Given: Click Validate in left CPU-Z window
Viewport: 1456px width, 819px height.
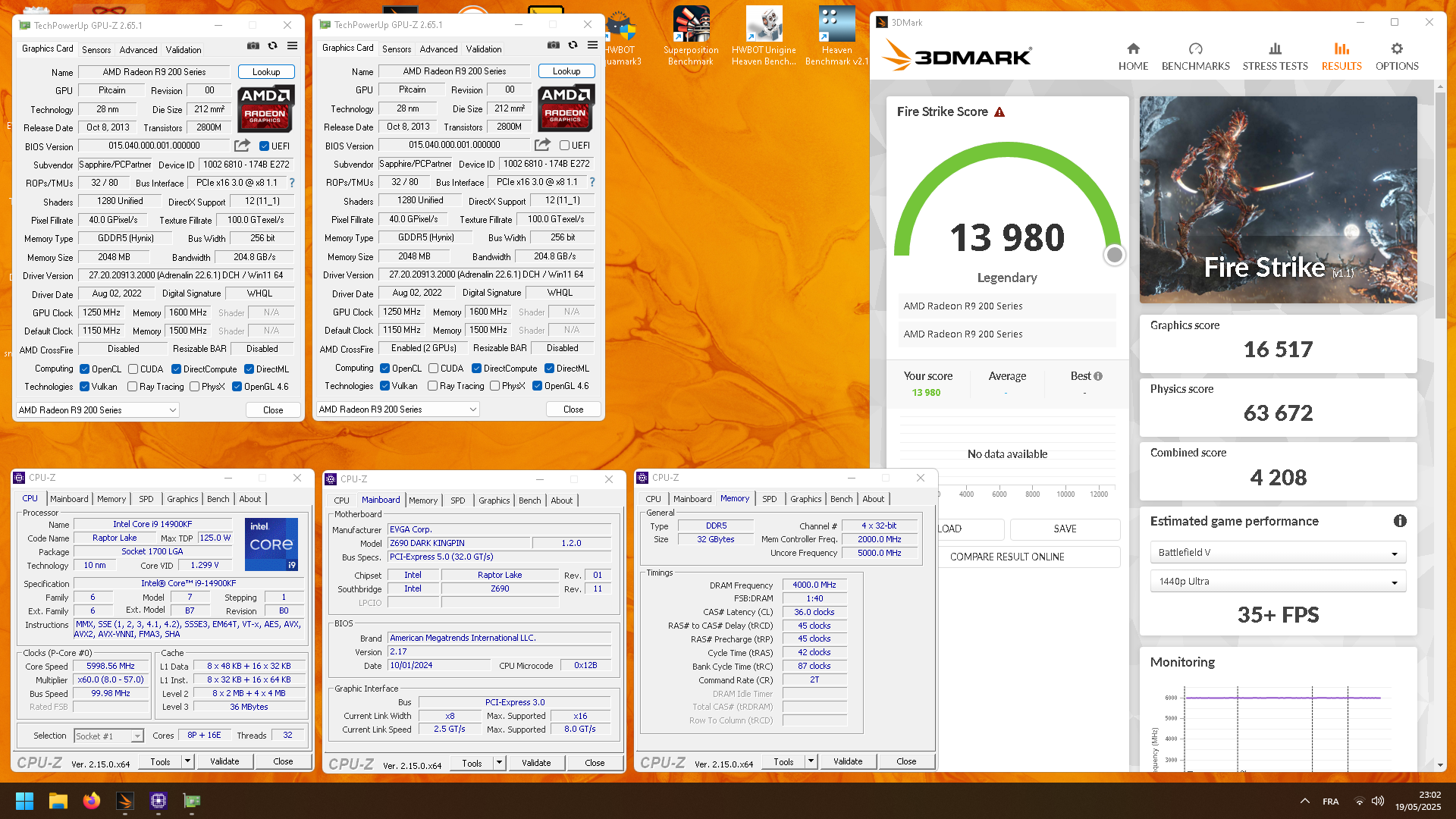Looking at the screenshot, I should click(224, 761).
